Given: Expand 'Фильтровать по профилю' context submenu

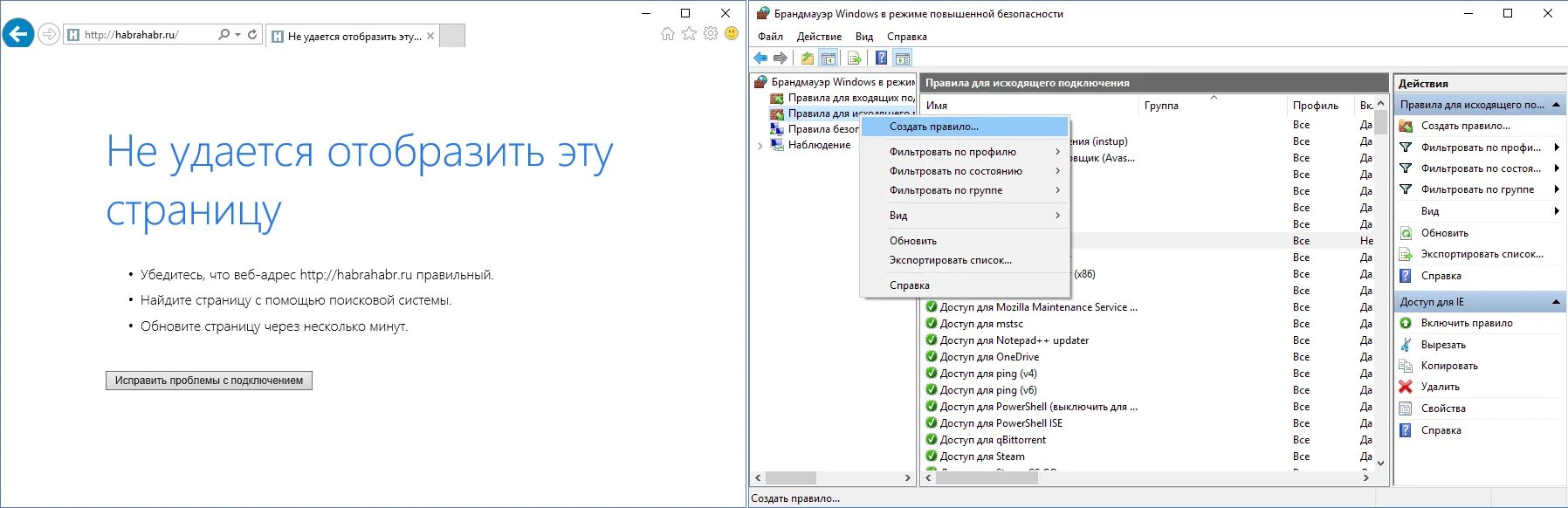Looking at the screenshot, I should click(x=965, y=152).
